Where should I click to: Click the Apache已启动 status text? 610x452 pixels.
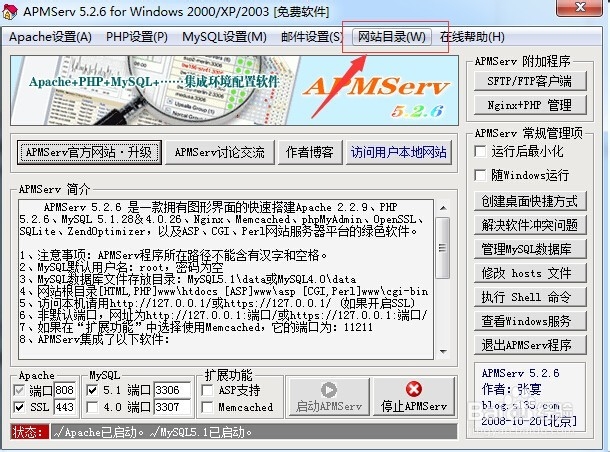pos(99,432)
